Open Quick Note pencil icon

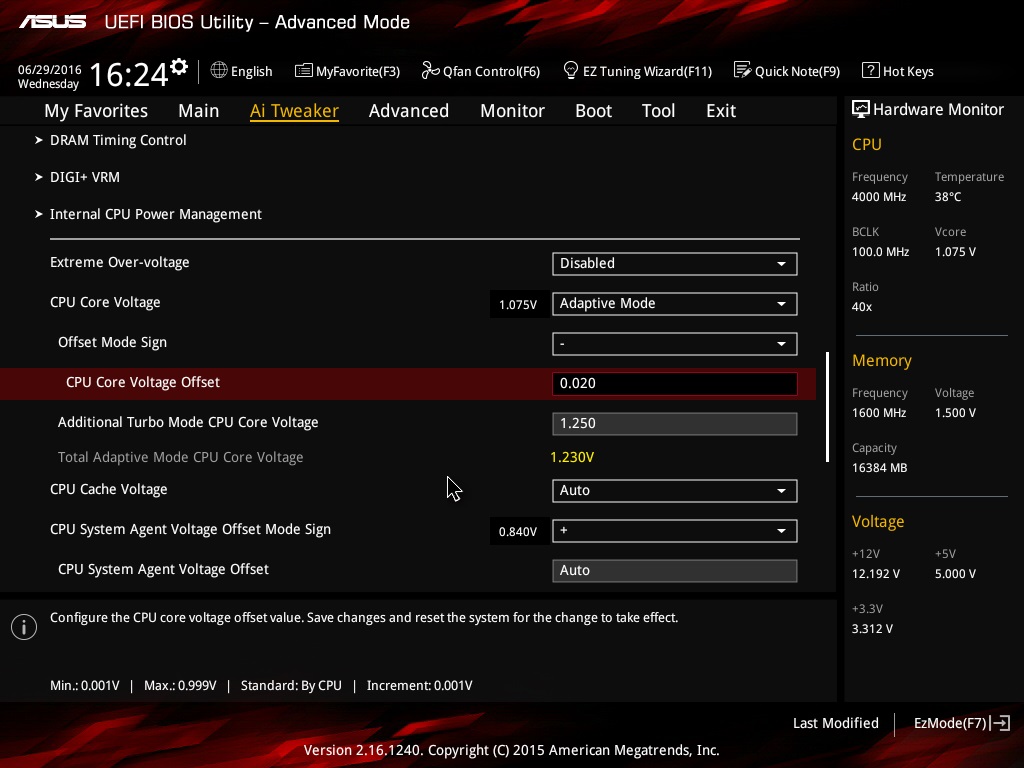(x=743, y=71)
